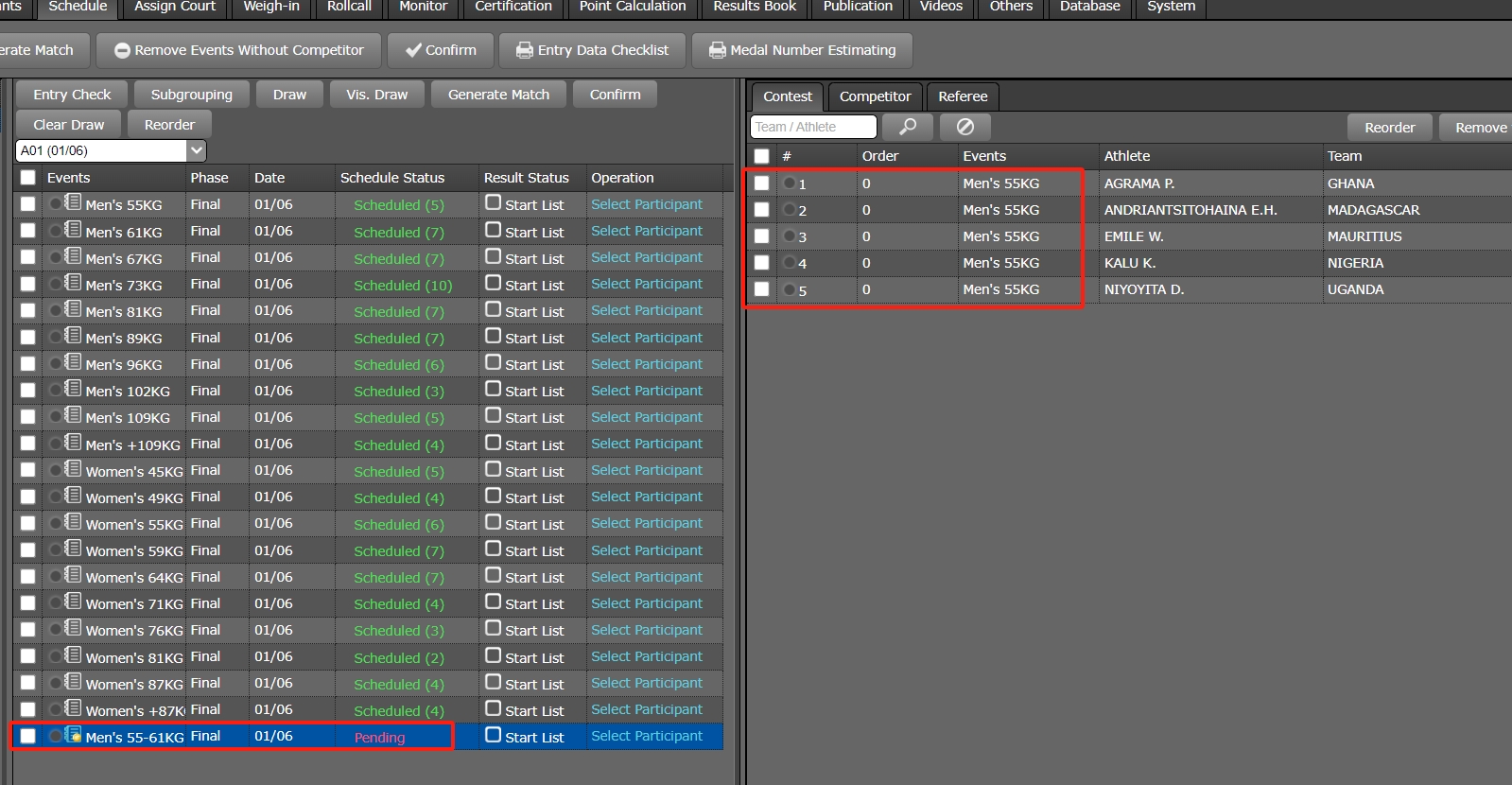Click the magnifier search icon button
Viewport: 1512px width, 785px height.
908,127
